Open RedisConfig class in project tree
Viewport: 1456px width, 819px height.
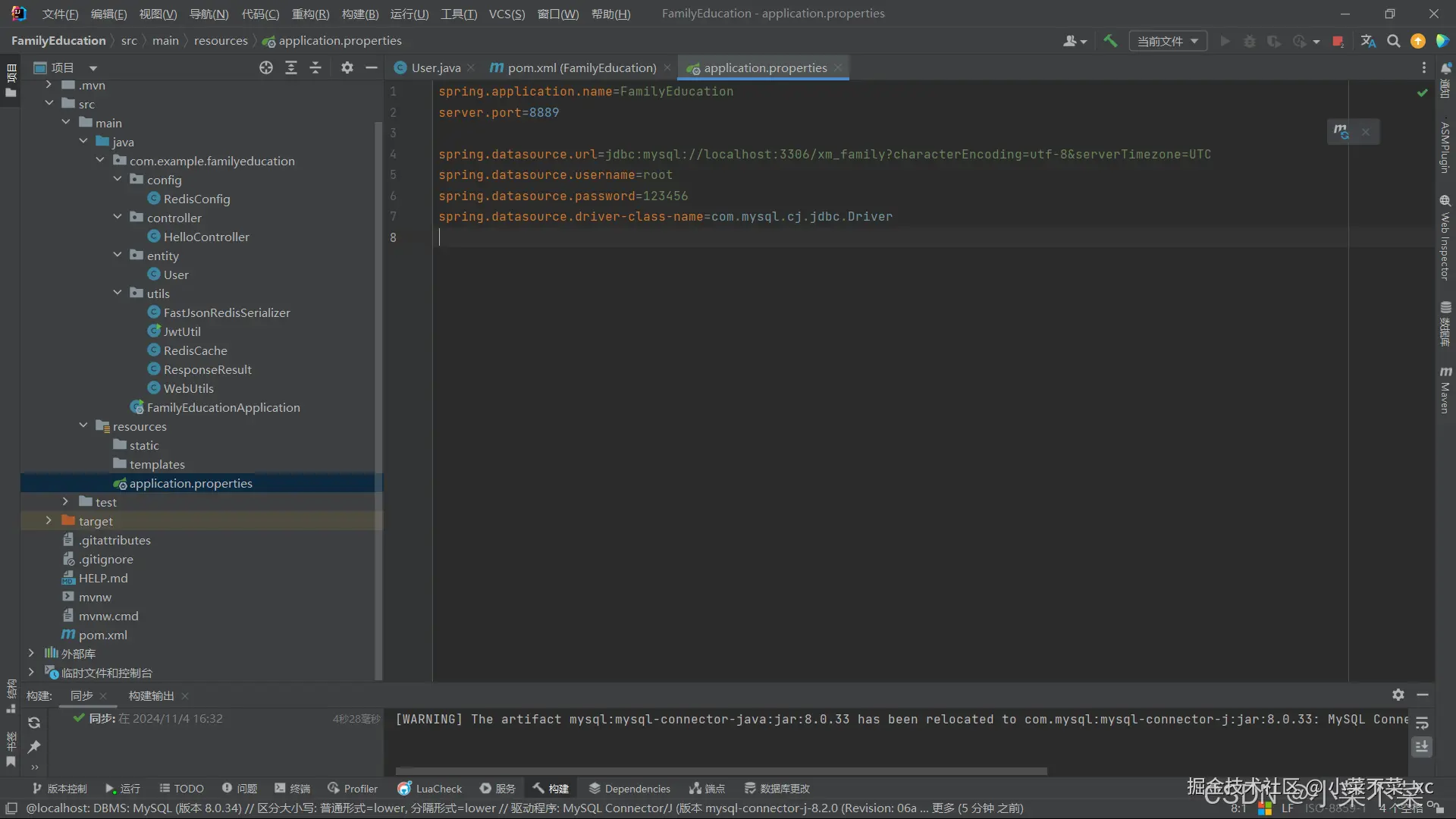click(196, 199)
